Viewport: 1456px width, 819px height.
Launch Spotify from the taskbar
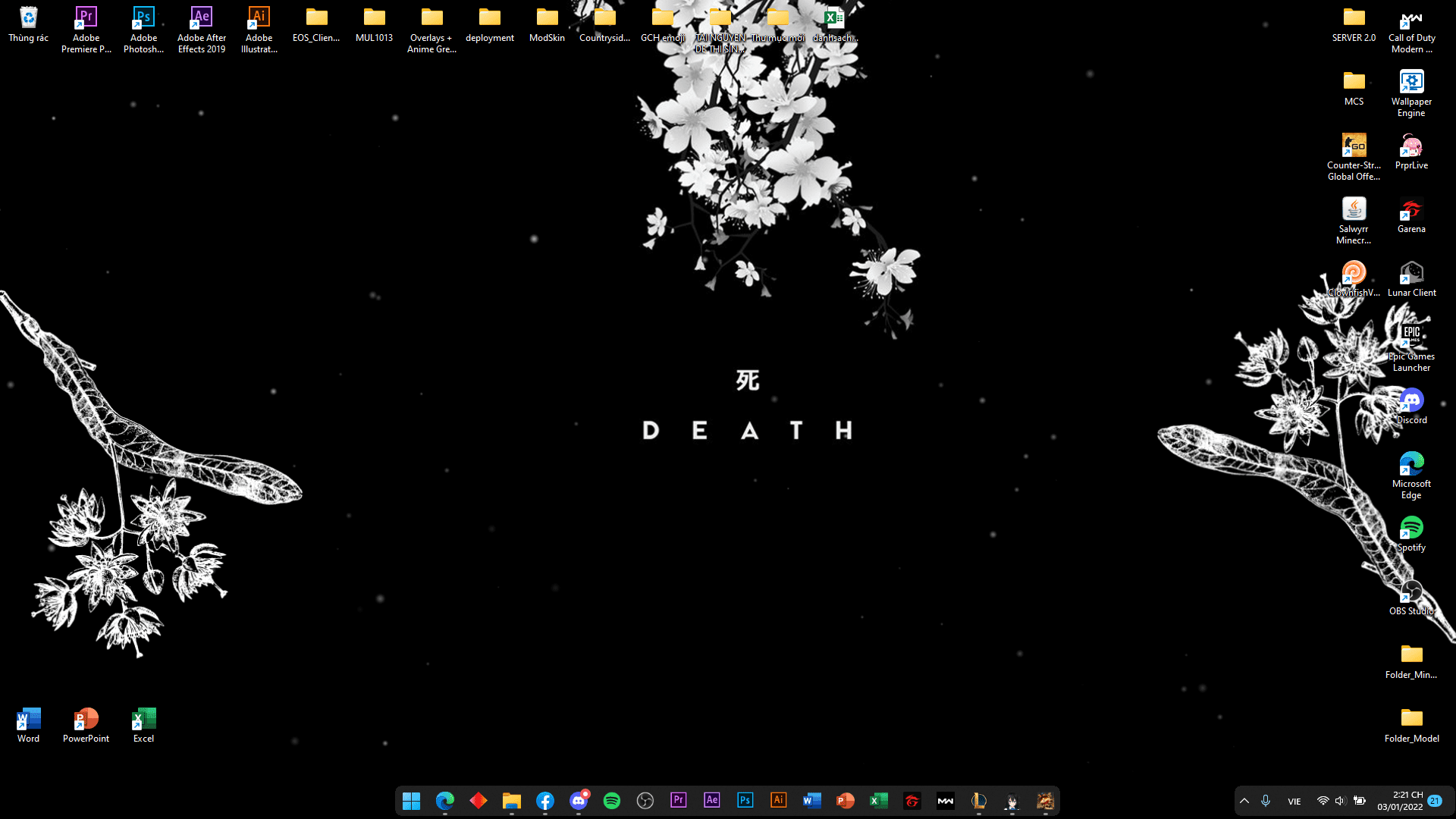[x=612, y=800]
